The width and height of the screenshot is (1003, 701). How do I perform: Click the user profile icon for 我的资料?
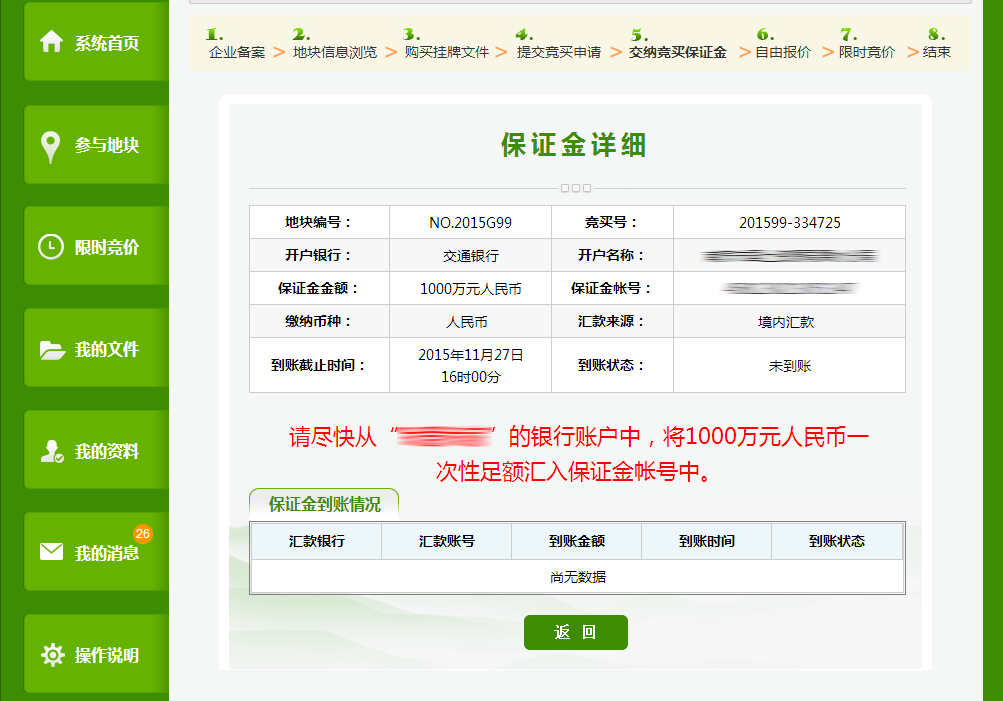click(x=51, y=452)
